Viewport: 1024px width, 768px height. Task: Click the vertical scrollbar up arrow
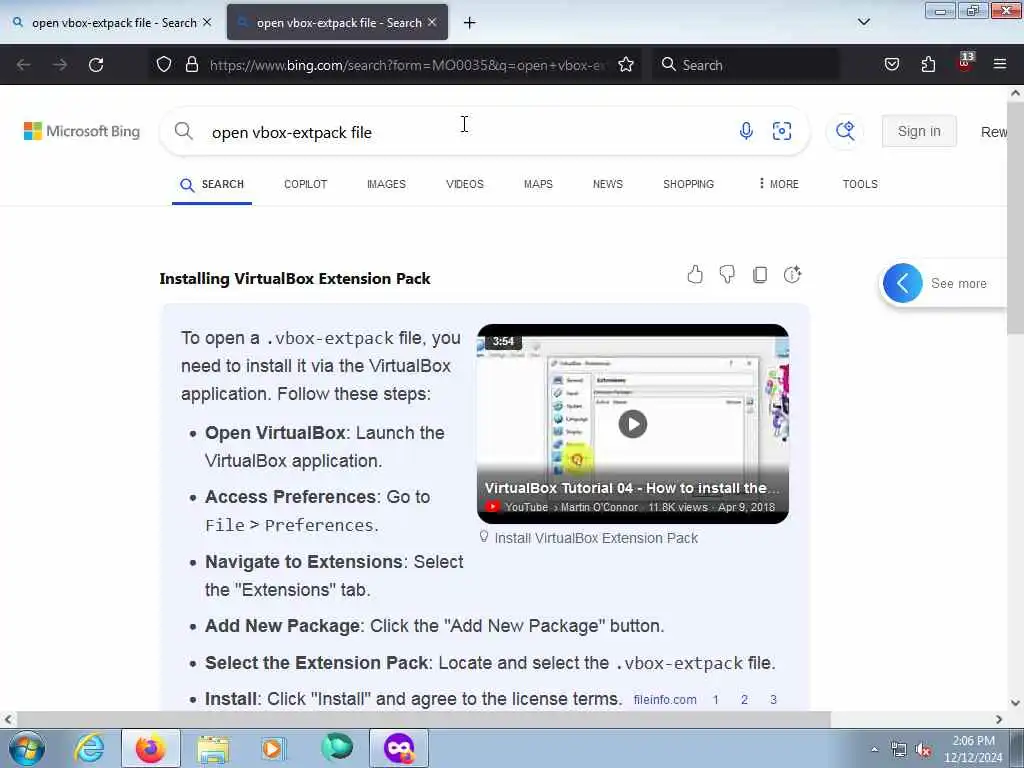pyautogui.click(x=1015, y=93)
